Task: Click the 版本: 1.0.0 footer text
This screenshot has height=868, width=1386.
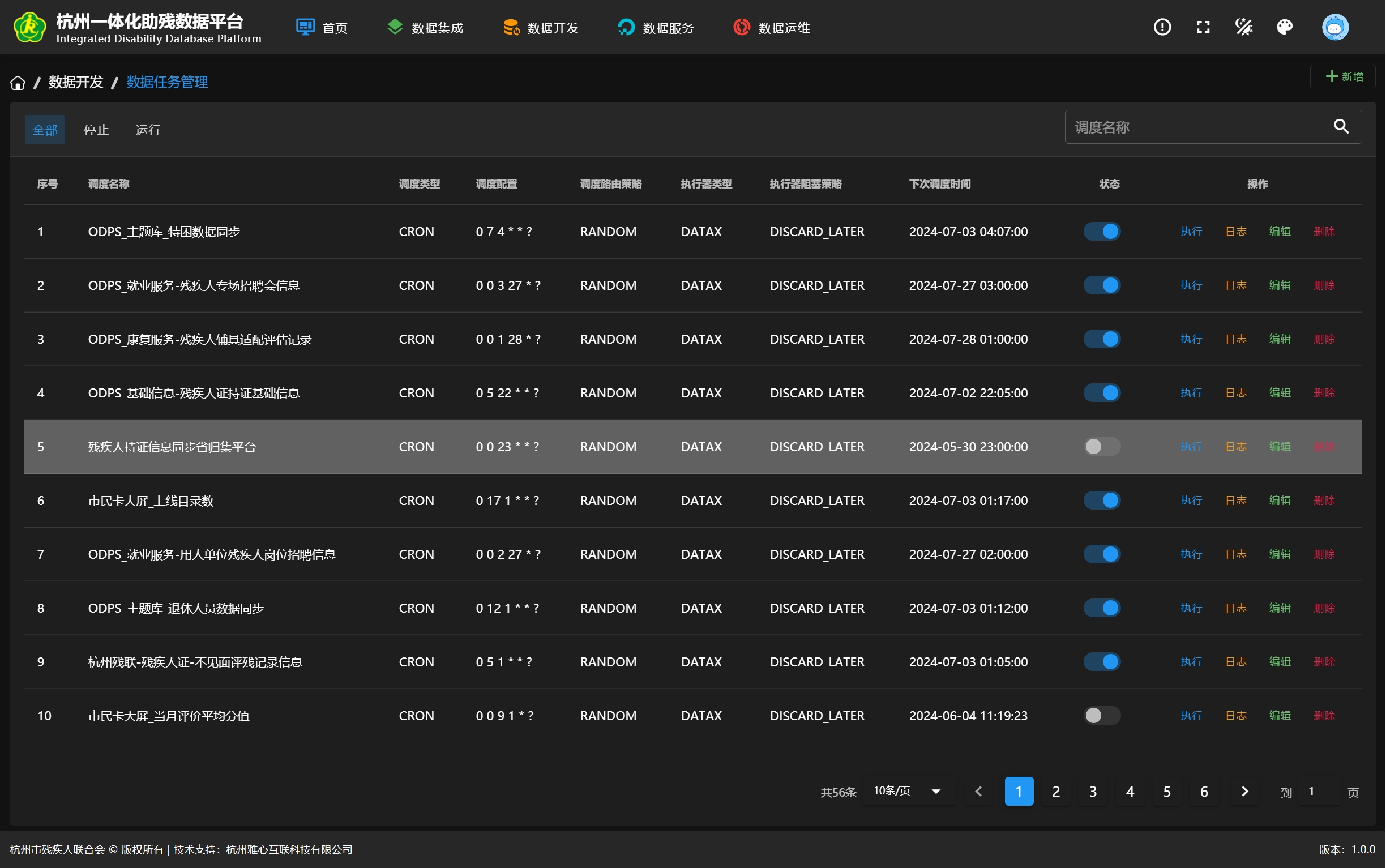Action: click(x=1347, y=850)
